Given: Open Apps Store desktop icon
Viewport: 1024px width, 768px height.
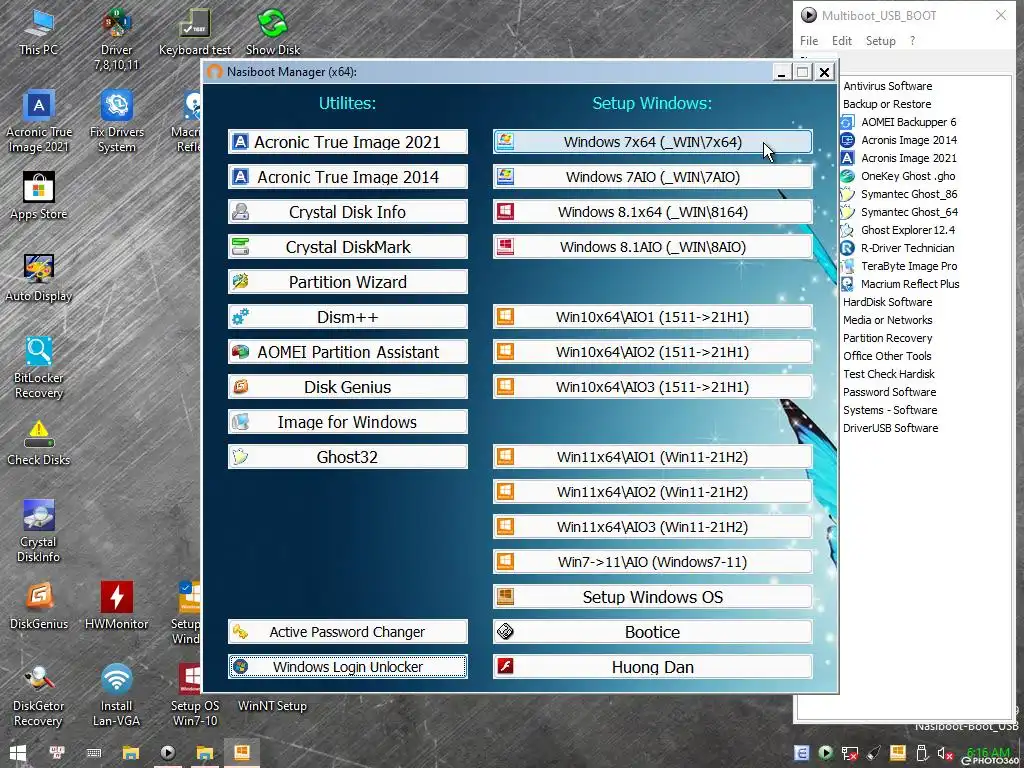Looking at the screenshot, I should (39, 197).
